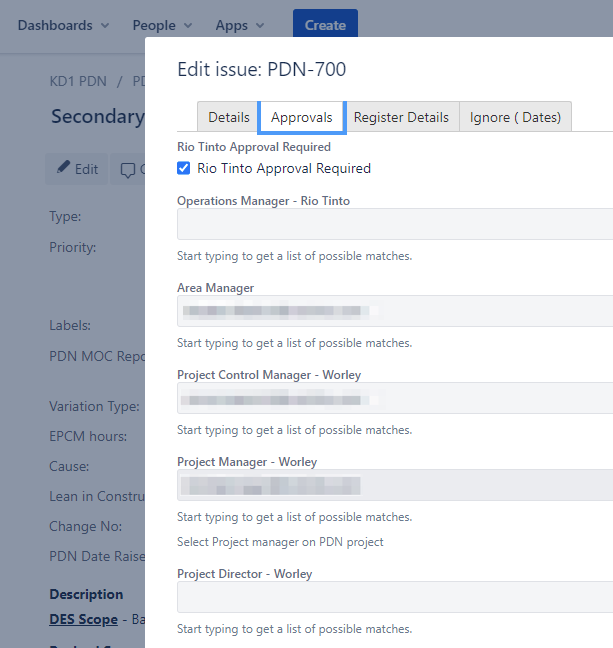Click the Edit issue: PDN-700 heading
613x648 pixels.
262,69
